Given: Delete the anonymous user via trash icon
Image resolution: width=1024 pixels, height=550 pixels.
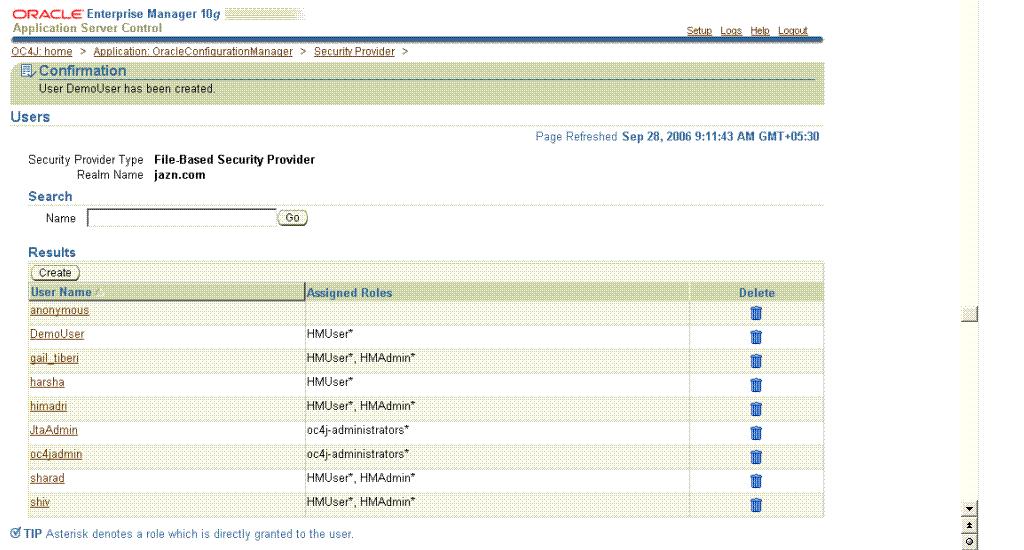Looking at the screenshot, I should pyautogui.click(x=756, y=313).
